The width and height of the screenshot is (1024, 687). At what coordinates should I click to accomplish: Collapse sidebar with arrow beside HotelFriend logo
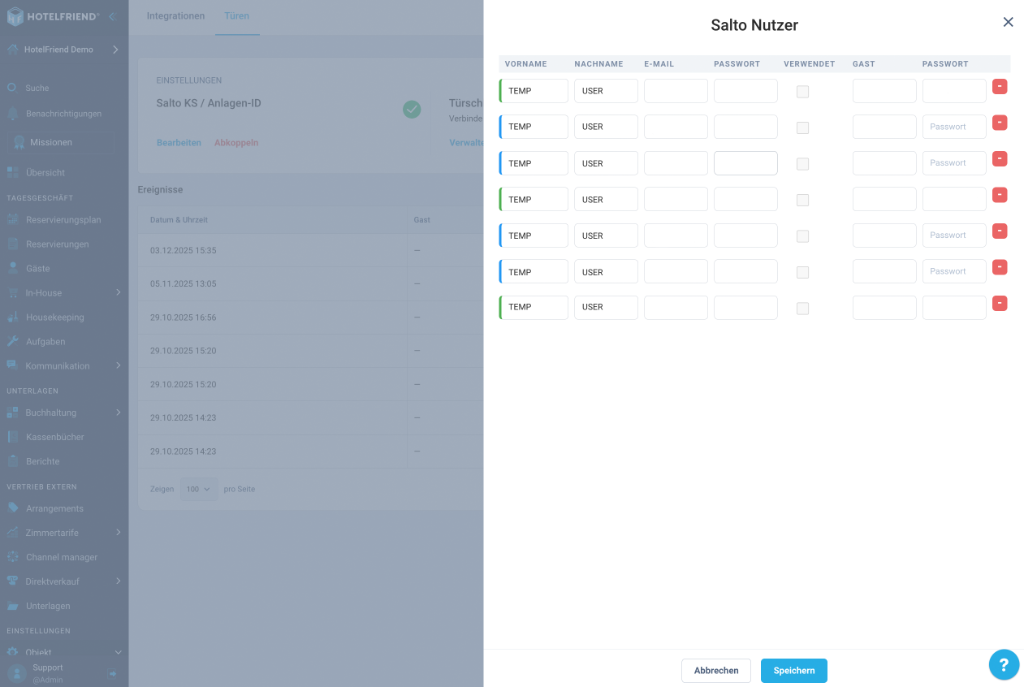click(112, 16)
